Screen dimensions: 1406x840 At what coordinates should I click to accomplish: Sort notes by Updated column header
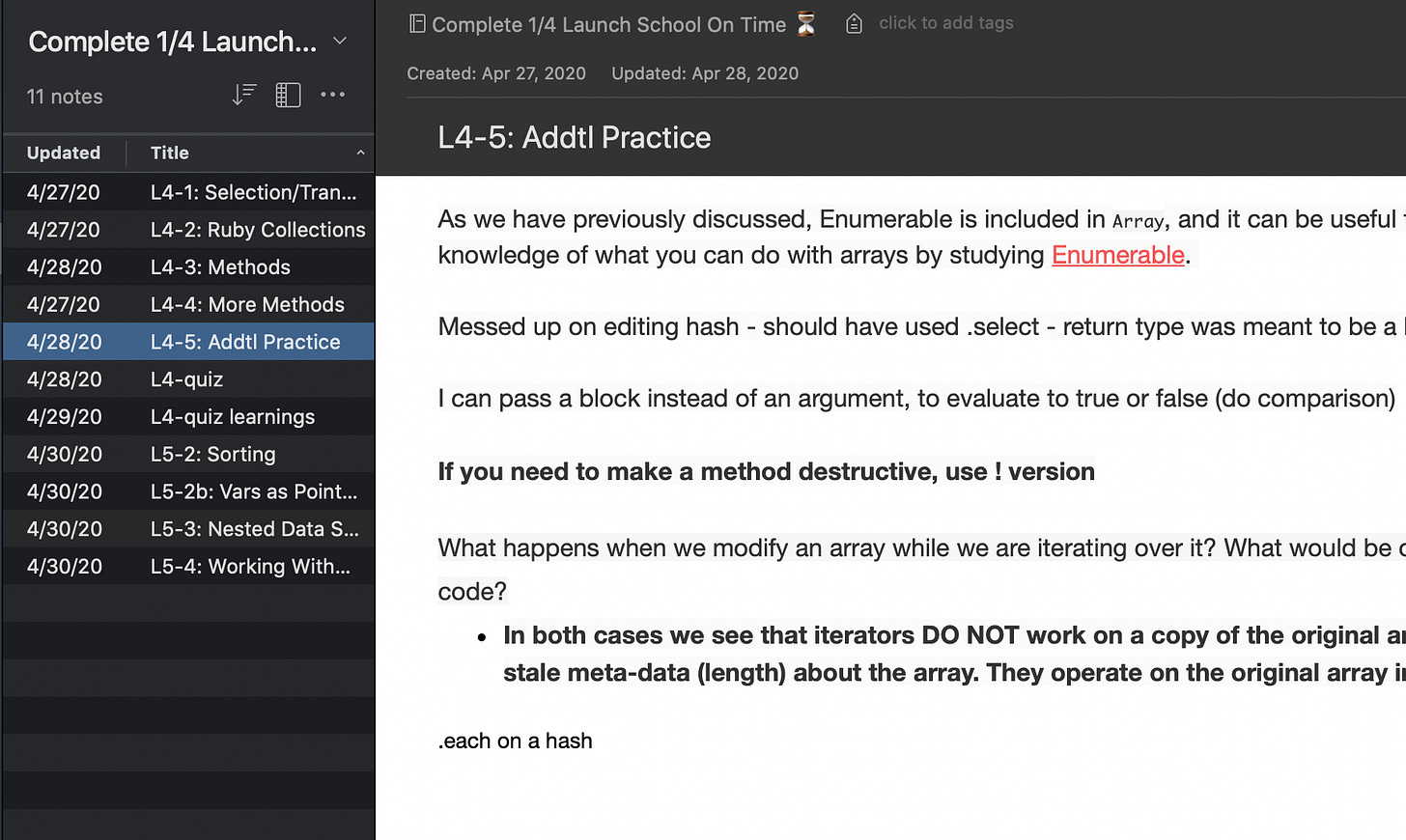coord(64,153)
